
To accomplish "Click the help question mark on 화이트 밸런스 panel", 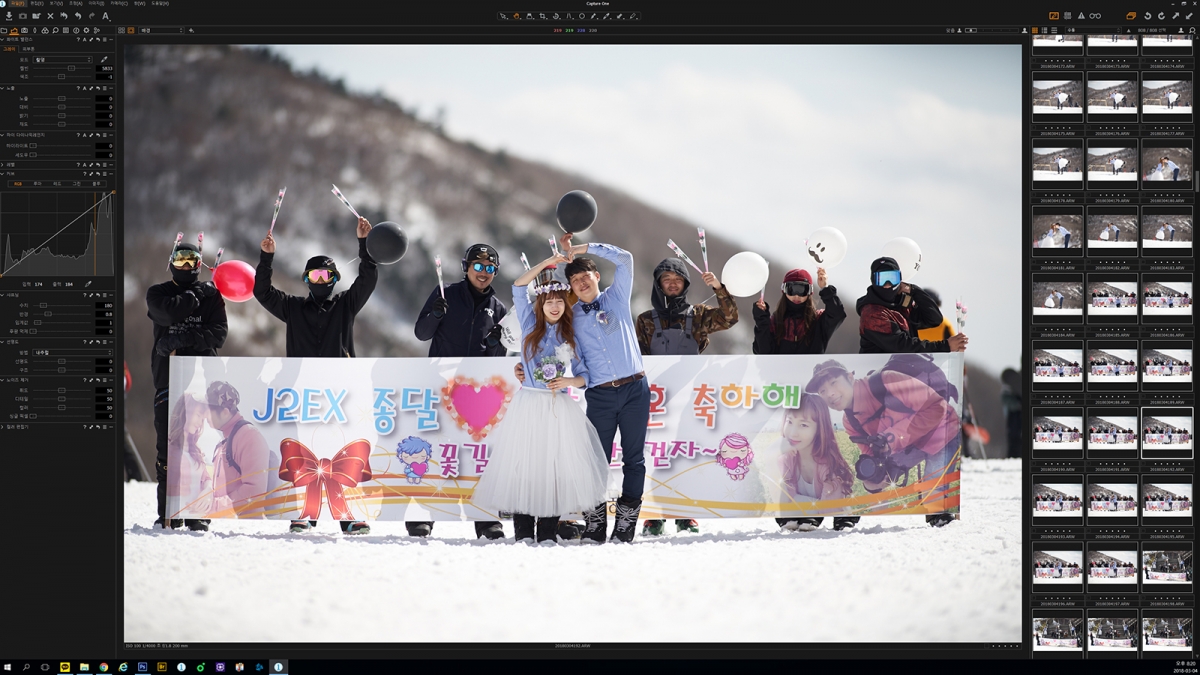I will 78,40.
